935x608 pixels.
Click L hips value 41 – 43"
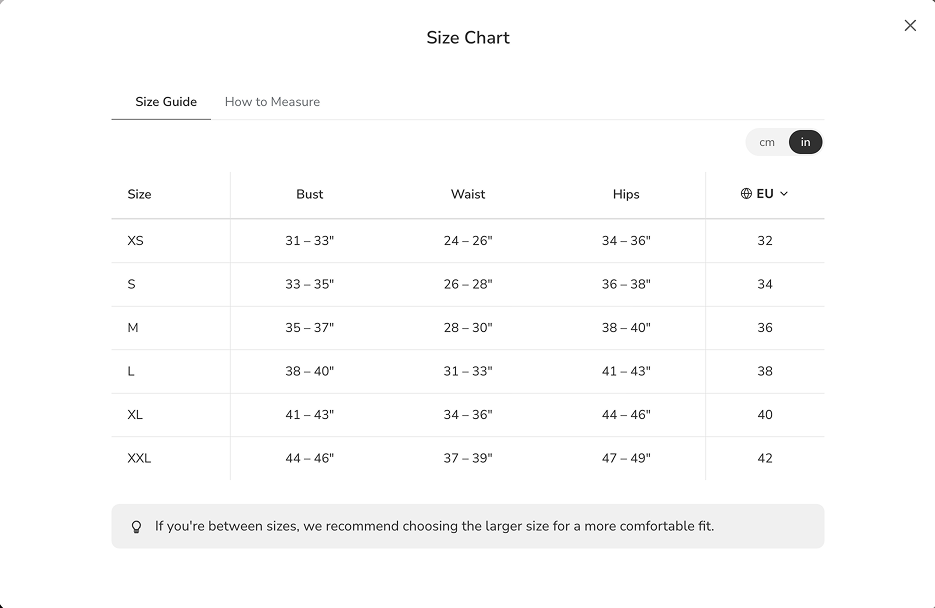pos(626,371)
